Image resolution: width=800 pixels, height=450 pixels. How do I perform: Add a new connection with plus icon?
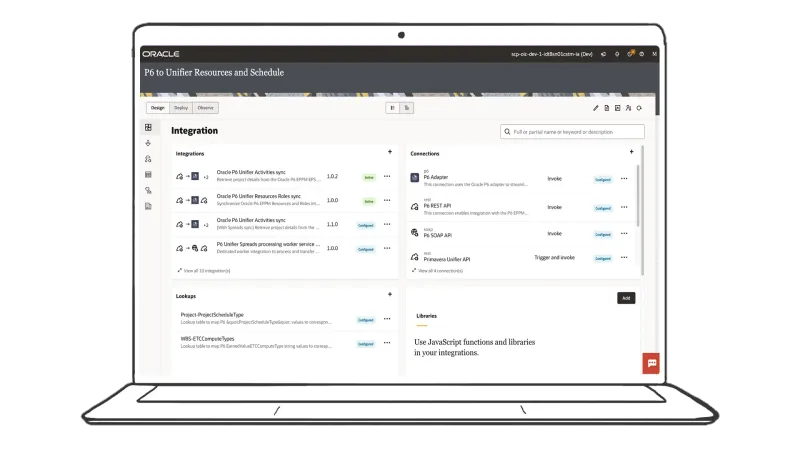coord(631,152)
